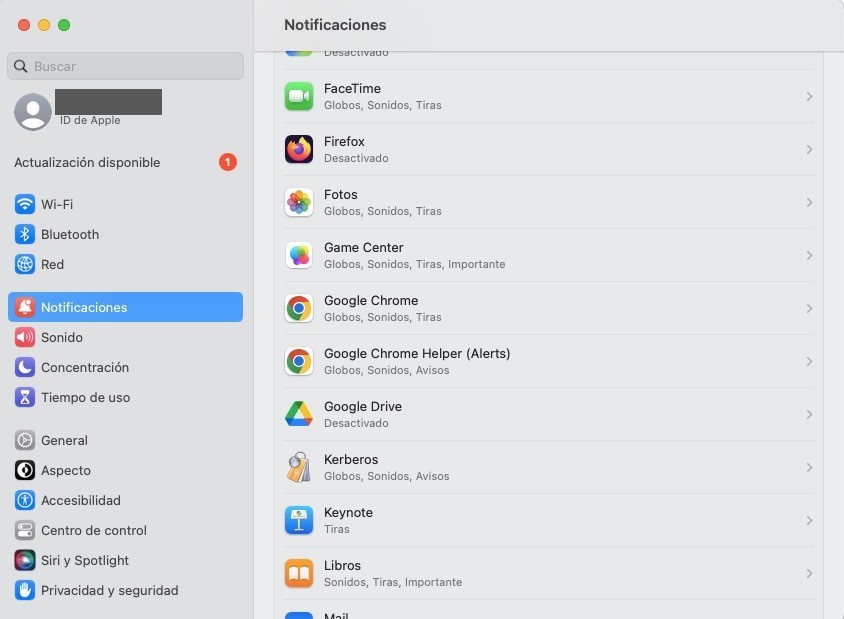This screenshot has height=619, width=844.
Task: Click the Tiempo de uso label
Action: [86, 397]
